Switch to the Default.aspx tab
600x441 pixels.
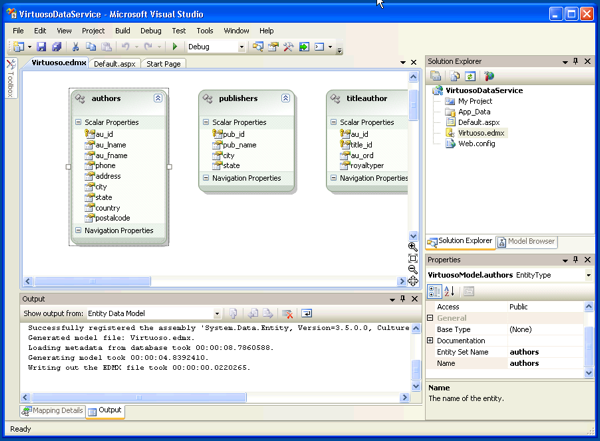113,64
